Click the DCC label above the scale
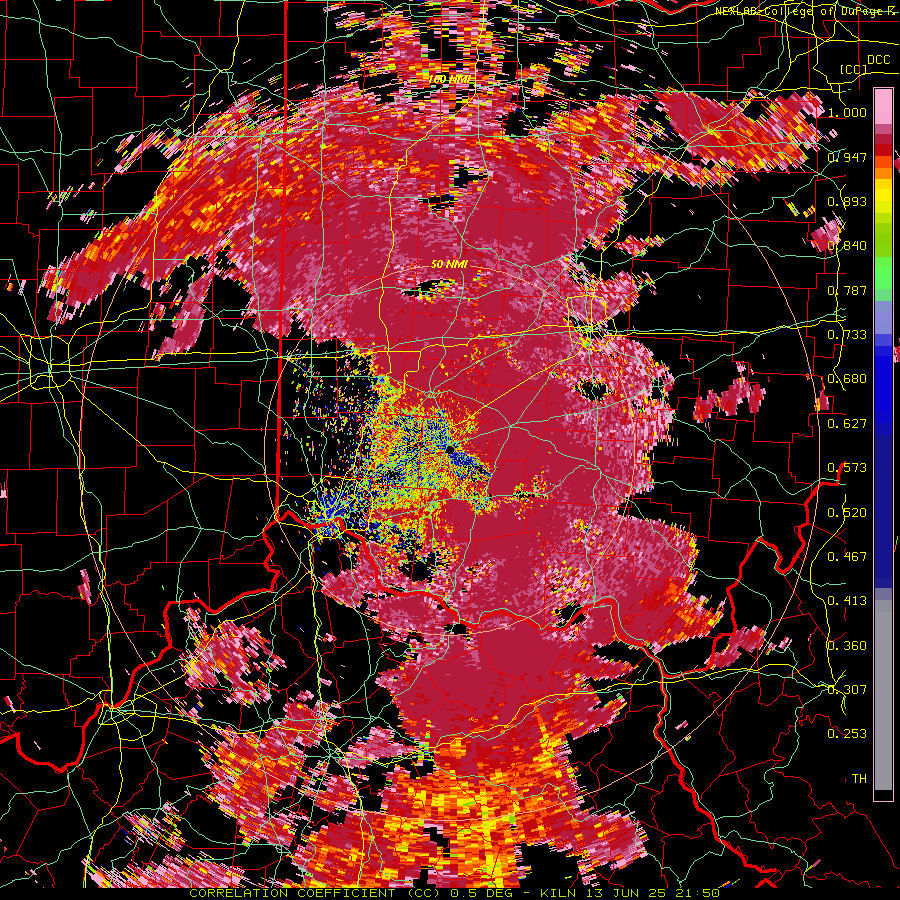 coord(878,60)
